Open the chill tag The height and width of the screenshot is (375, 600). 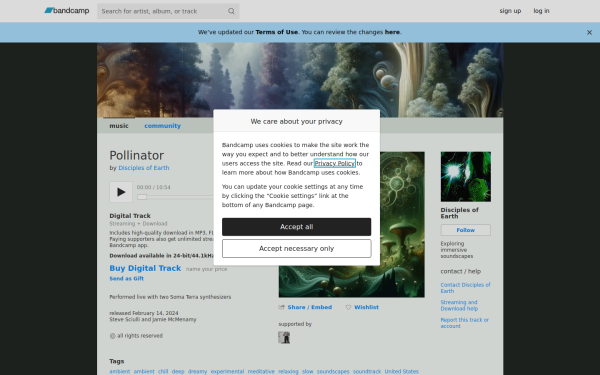[x=163, y=372]
